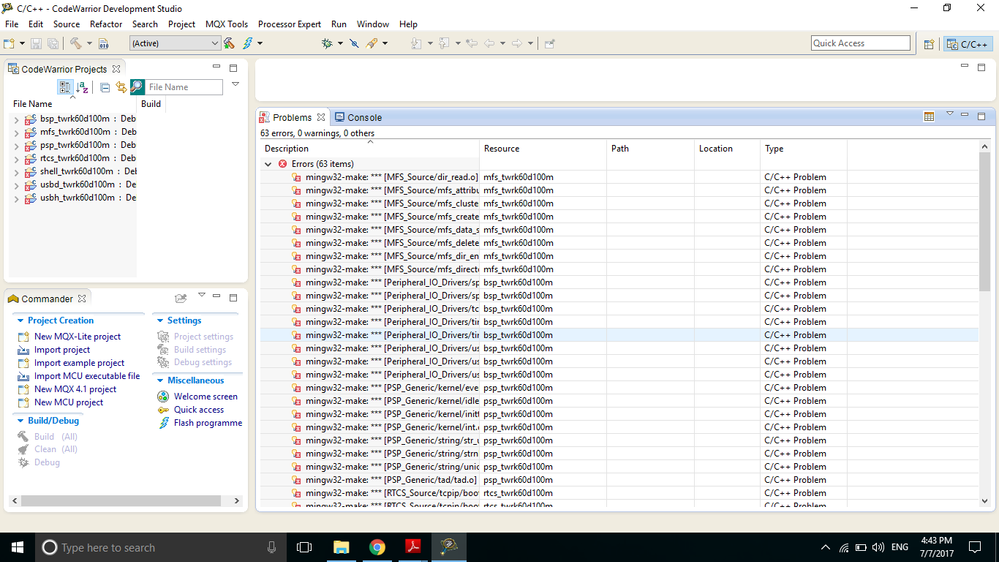
Task: Expand psp_twrk60d100m project
Action: point(16,146)
